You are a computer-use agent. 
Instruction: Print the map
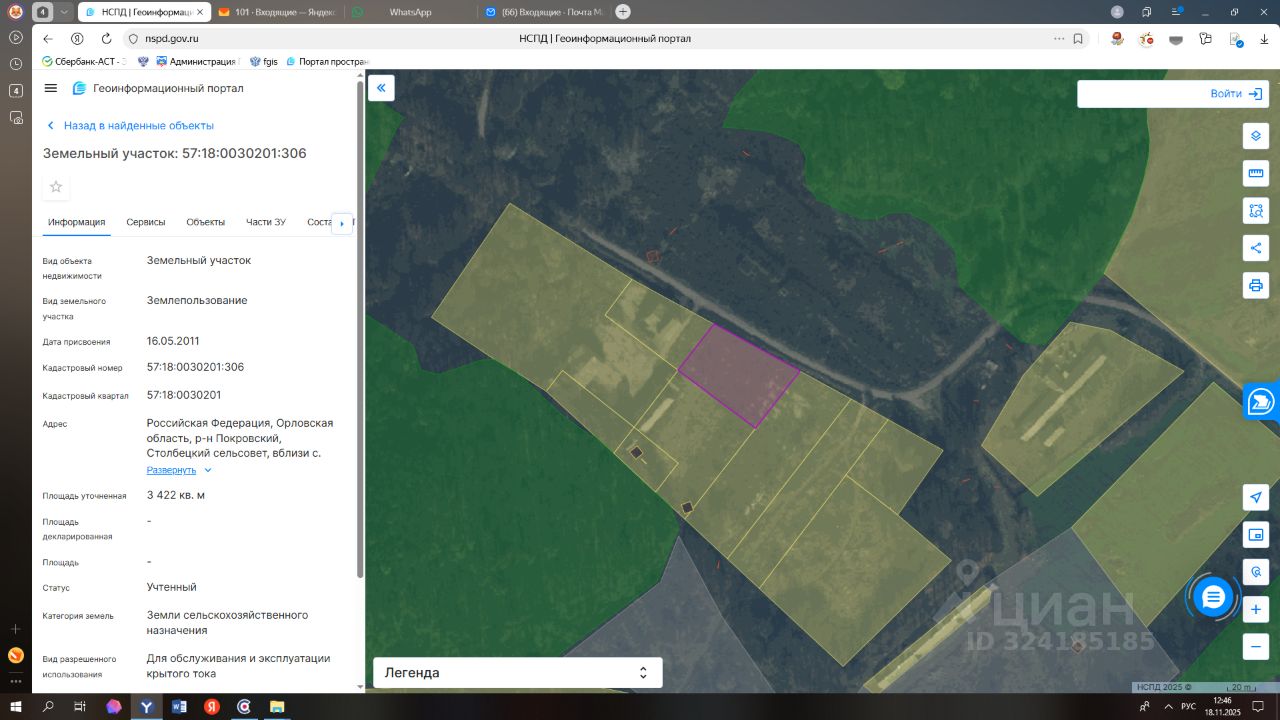pos(1256,285)
